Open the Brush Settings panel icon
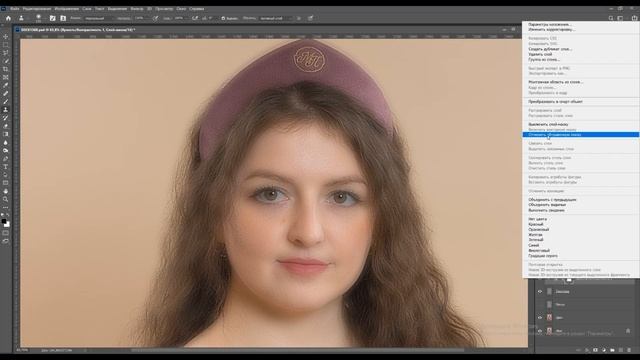Screen dimensions: 640x360 [52, 18]
